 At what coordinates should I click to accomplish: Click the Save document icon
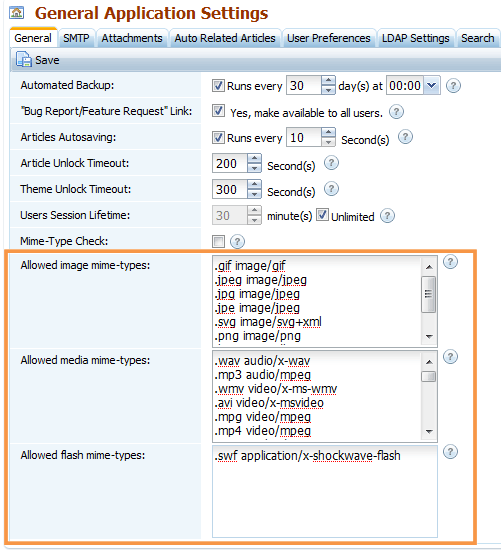[x=23, y=59]
